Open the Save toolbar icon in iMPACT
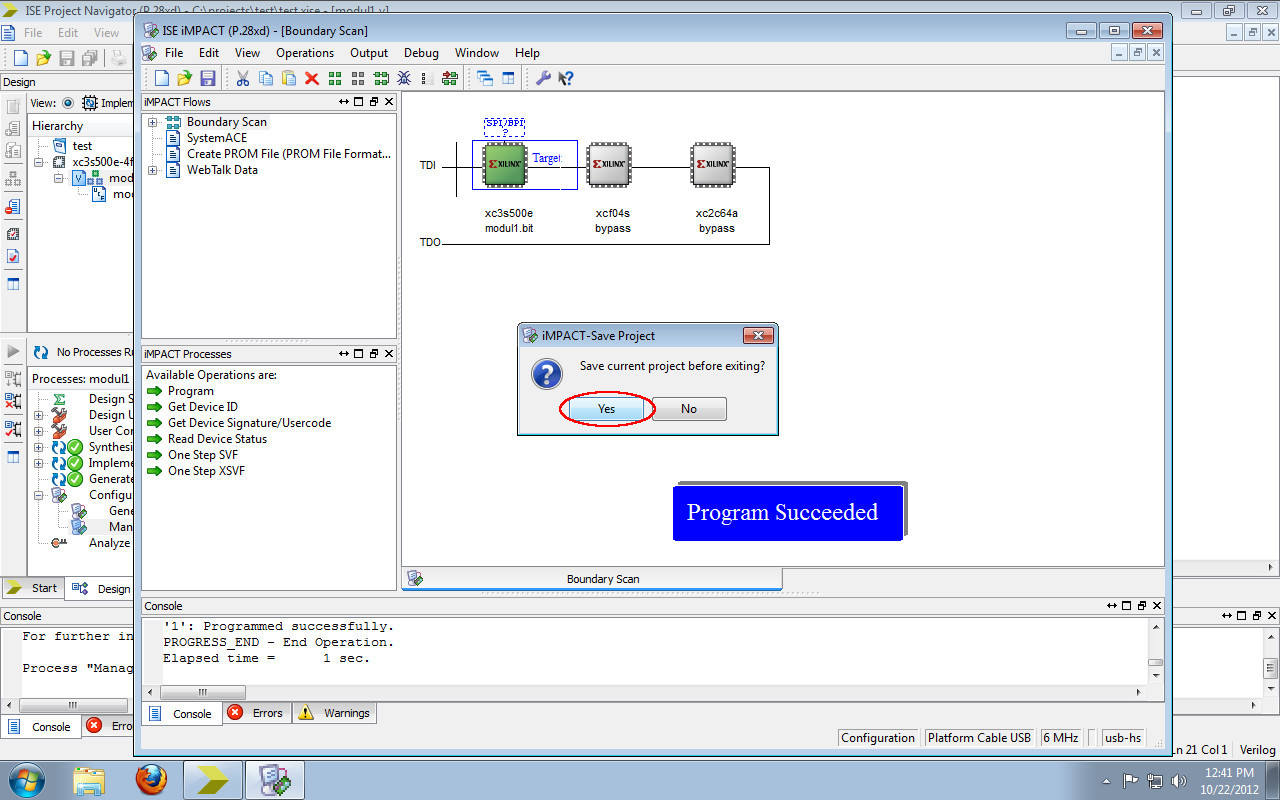The height and width of the screenshot is (800, 1280). [208, 78]
